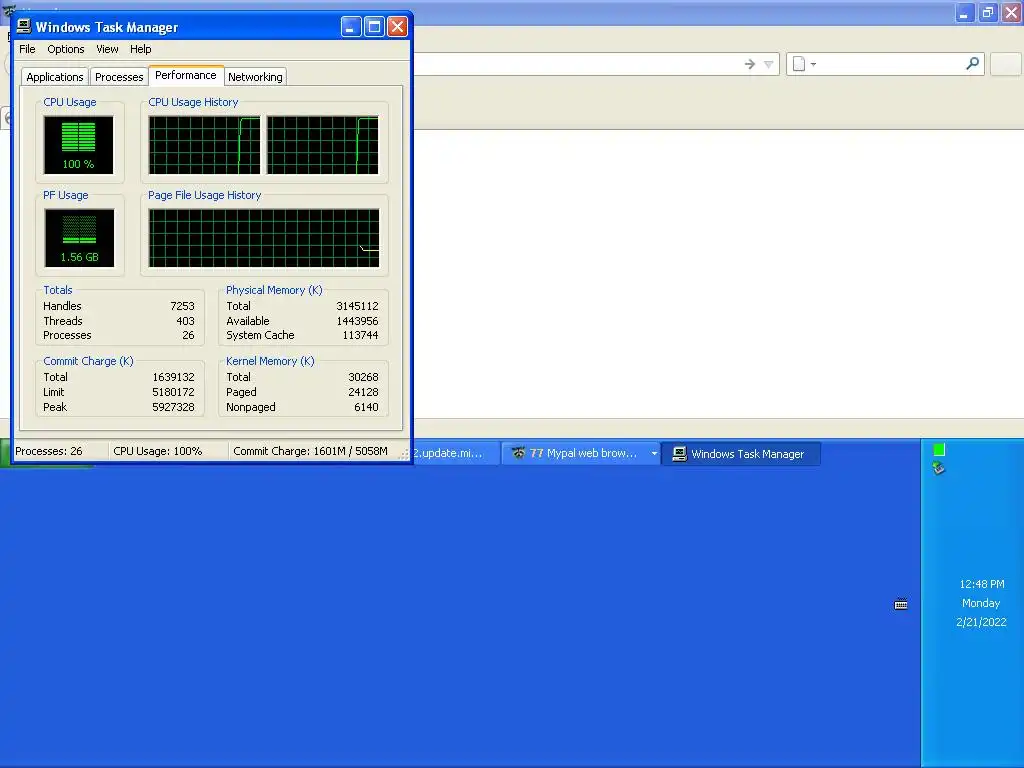1024x768 pixels.
Task: Click the date 2/21/2022 in the tray
Action: pyautogui.click(x=981, y=622)
